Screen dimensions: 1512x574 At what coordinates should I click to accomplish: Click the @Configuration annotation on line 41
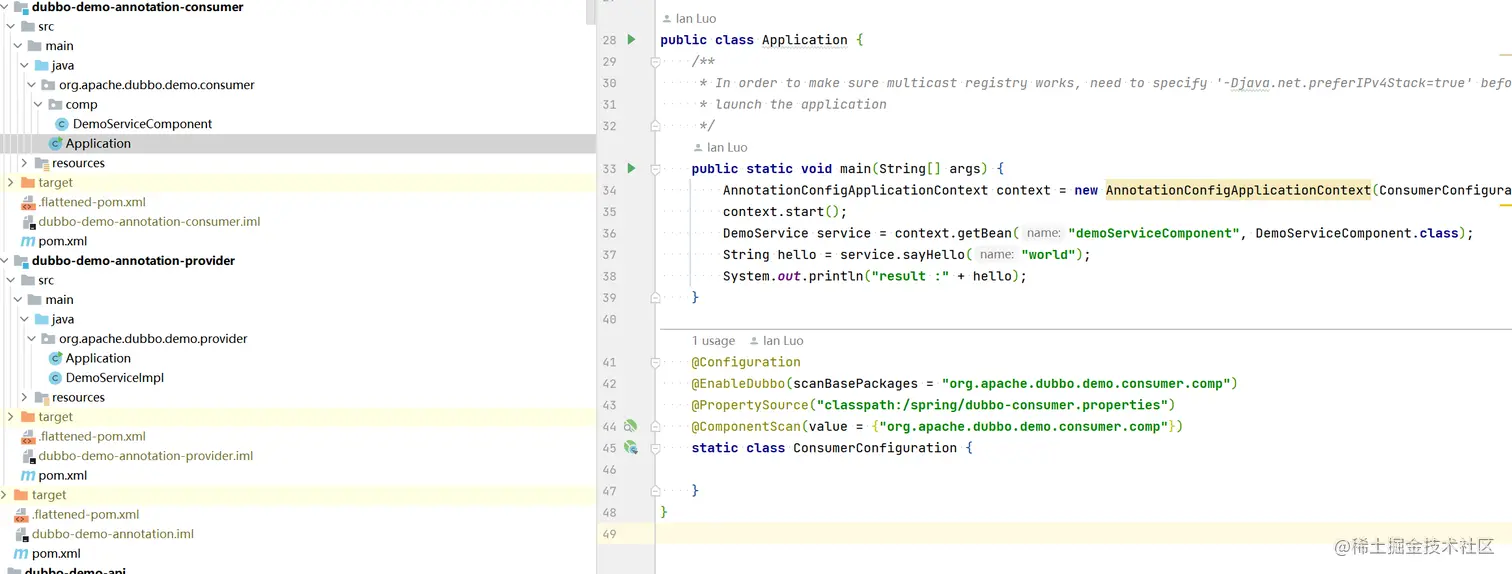pyautogui.click(x=746, y=362)
